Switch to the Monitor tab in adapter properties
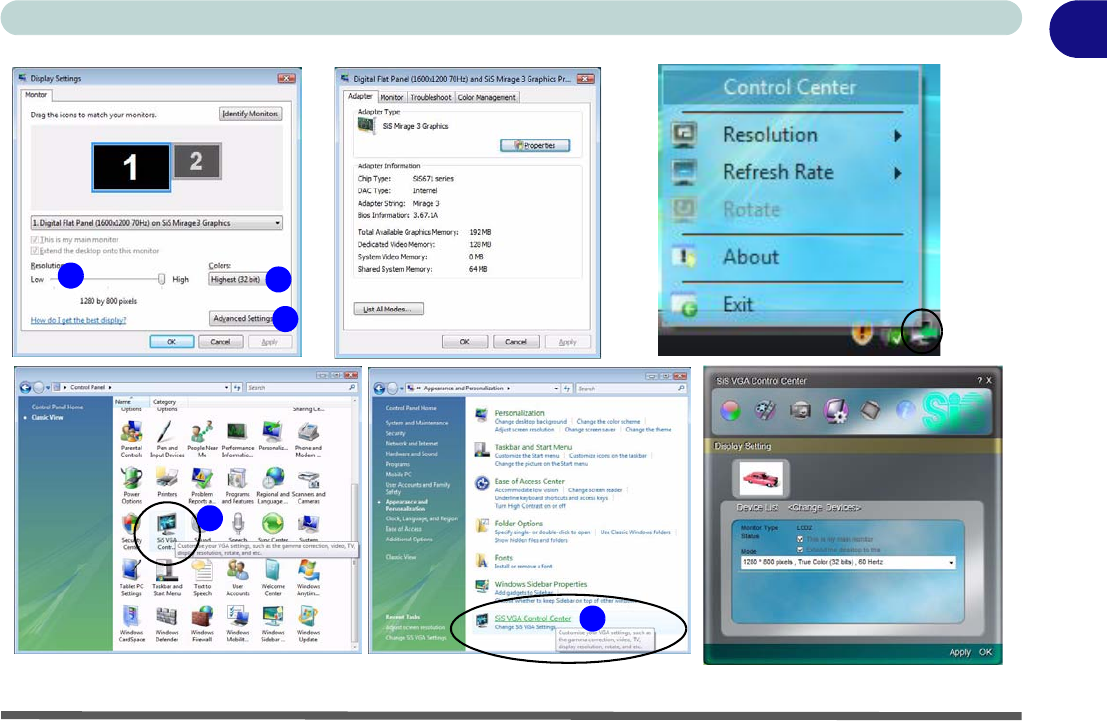Image resolution: width=1107 pixels, height=721 pixels. coord(392,97)
